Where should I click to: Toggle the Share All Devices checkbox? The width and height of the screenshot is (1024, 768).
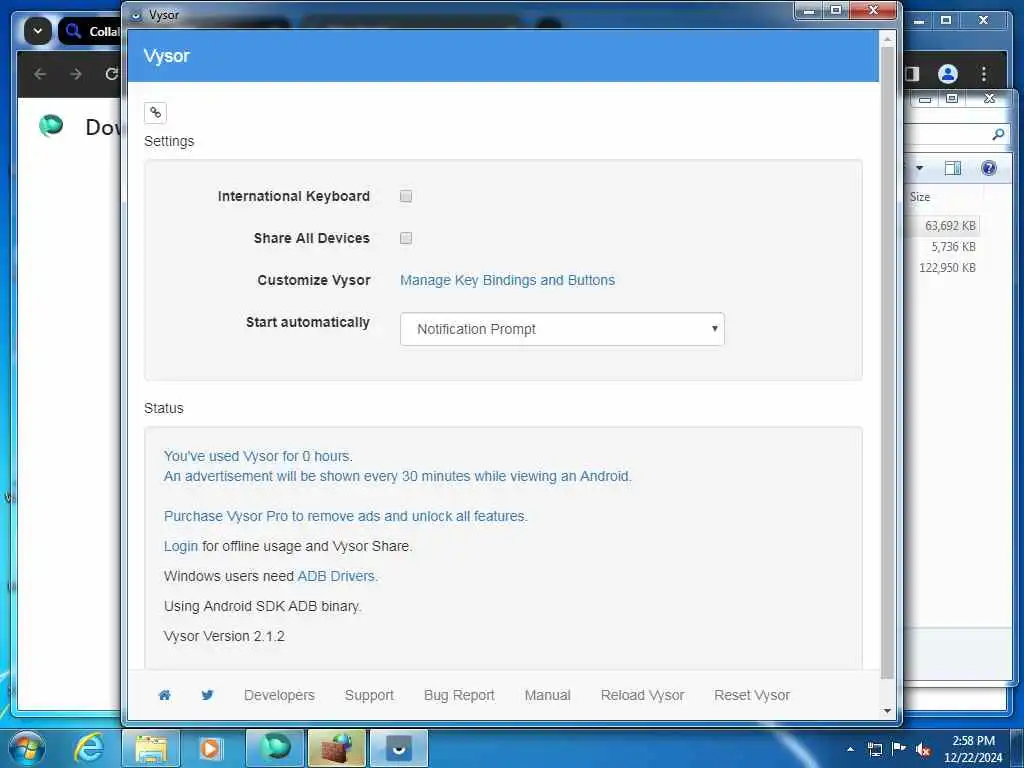click(x=406, y=238)
